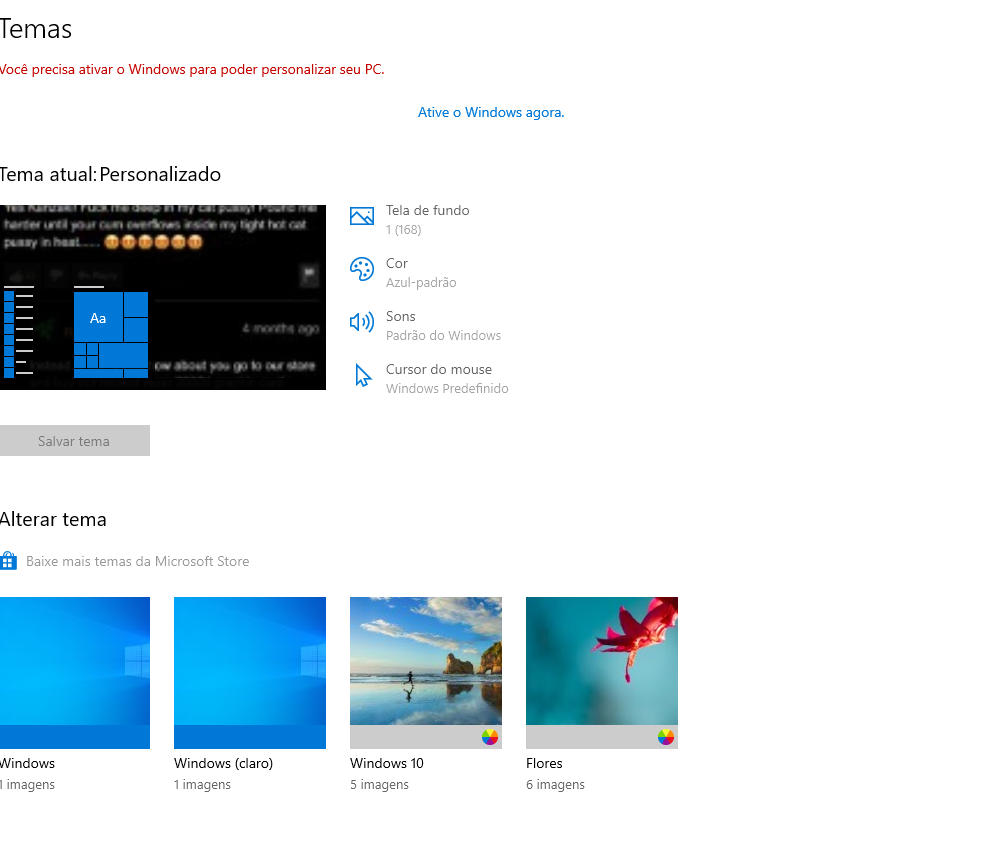Image resolution: width=983 pixels, height=848 pixels.
Task: Click the Windows 10 theme name
Action: [387, 763]
